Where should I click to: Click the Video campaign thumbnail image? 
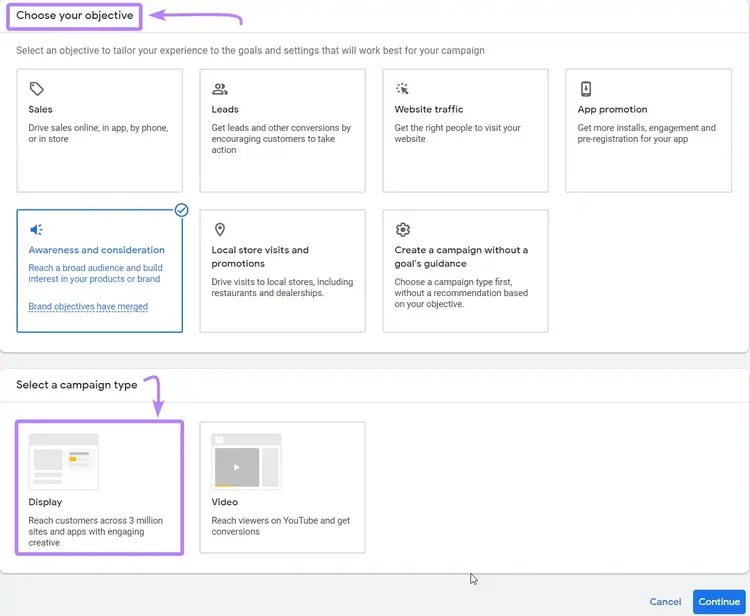click(246, 462)
